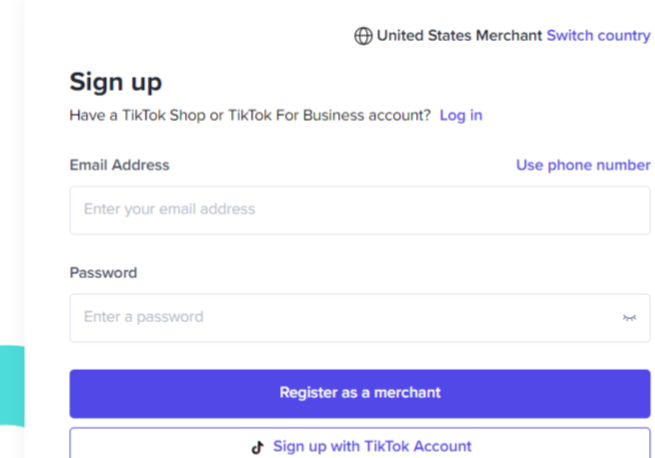The image size is (655, 458).
Task: Click the purple Register as a merchant label text
Action: [360, 393]
